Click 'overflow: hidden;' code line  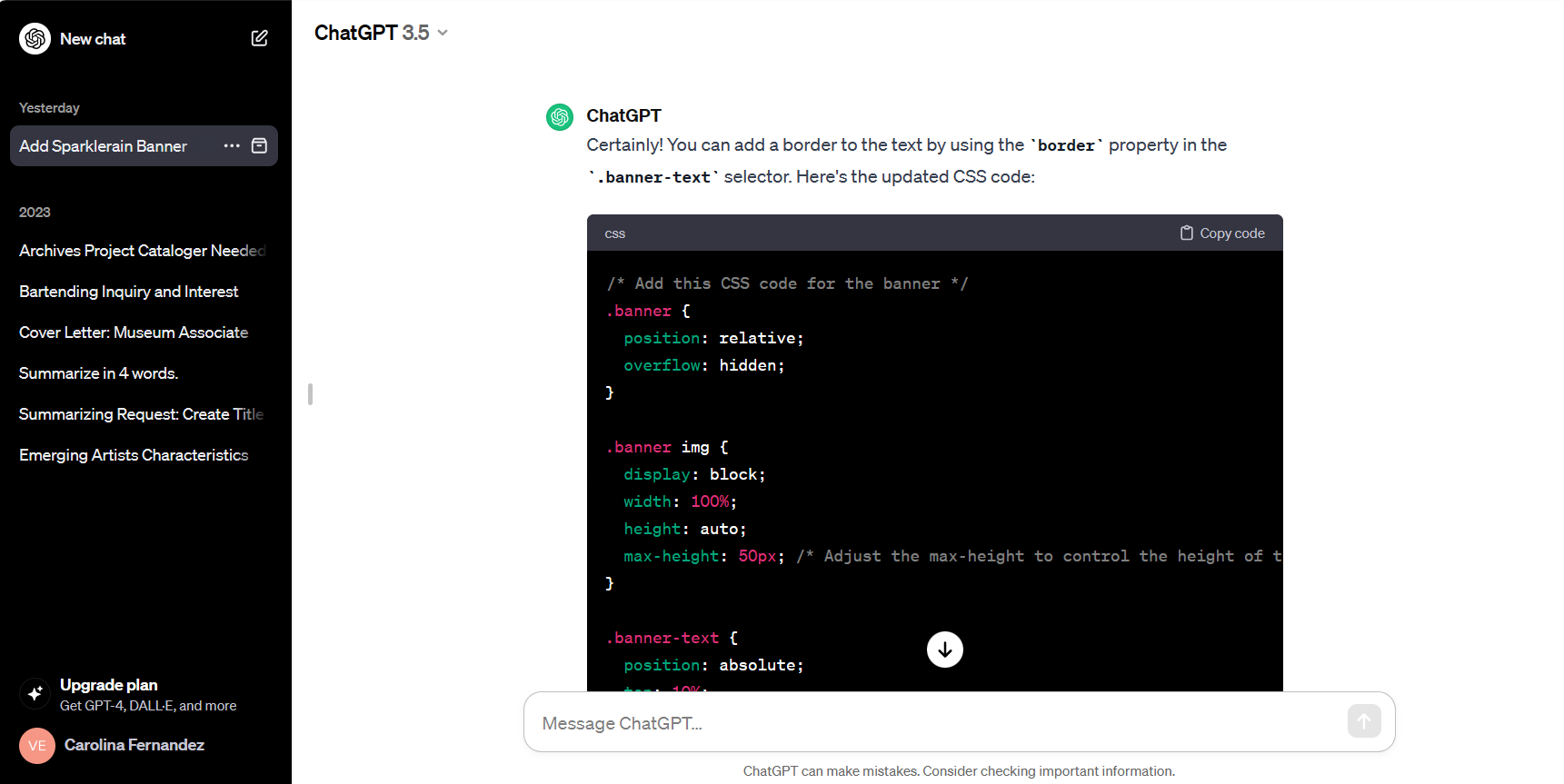tap(704, 365)
